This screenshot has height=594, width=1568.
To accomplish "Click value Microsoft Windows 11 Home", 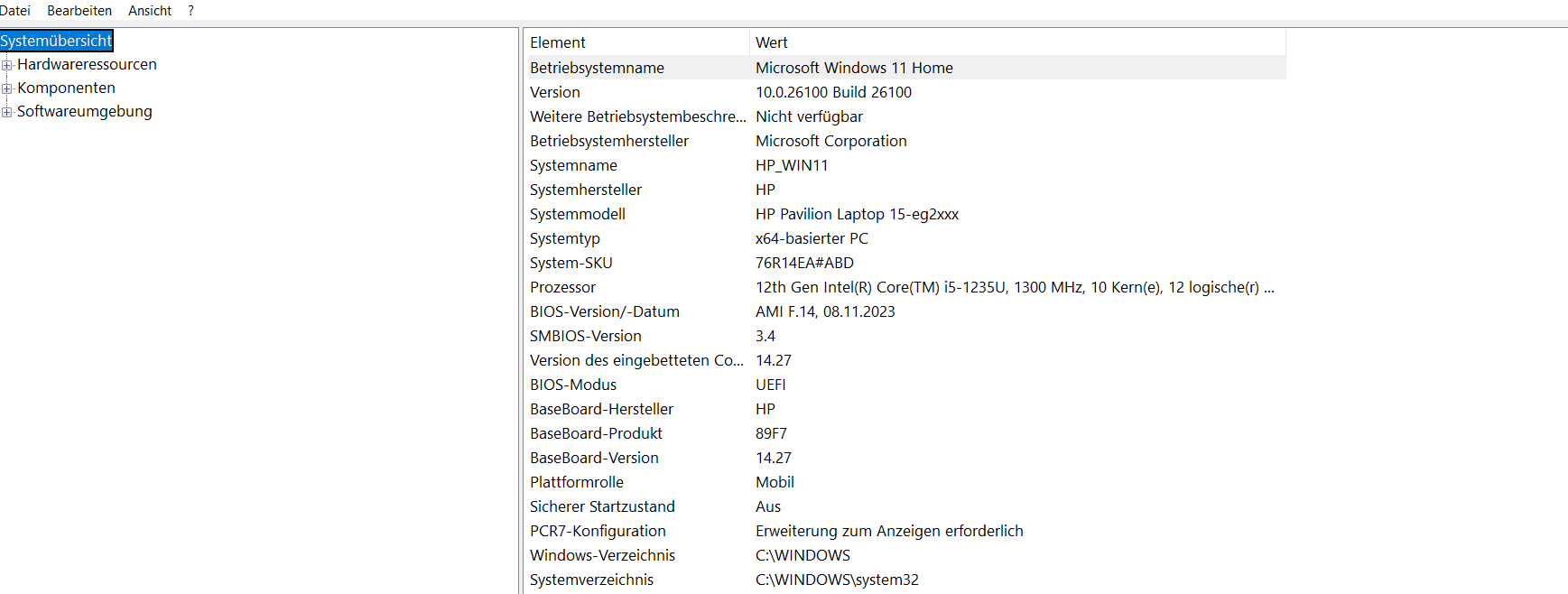I will 854,68.
